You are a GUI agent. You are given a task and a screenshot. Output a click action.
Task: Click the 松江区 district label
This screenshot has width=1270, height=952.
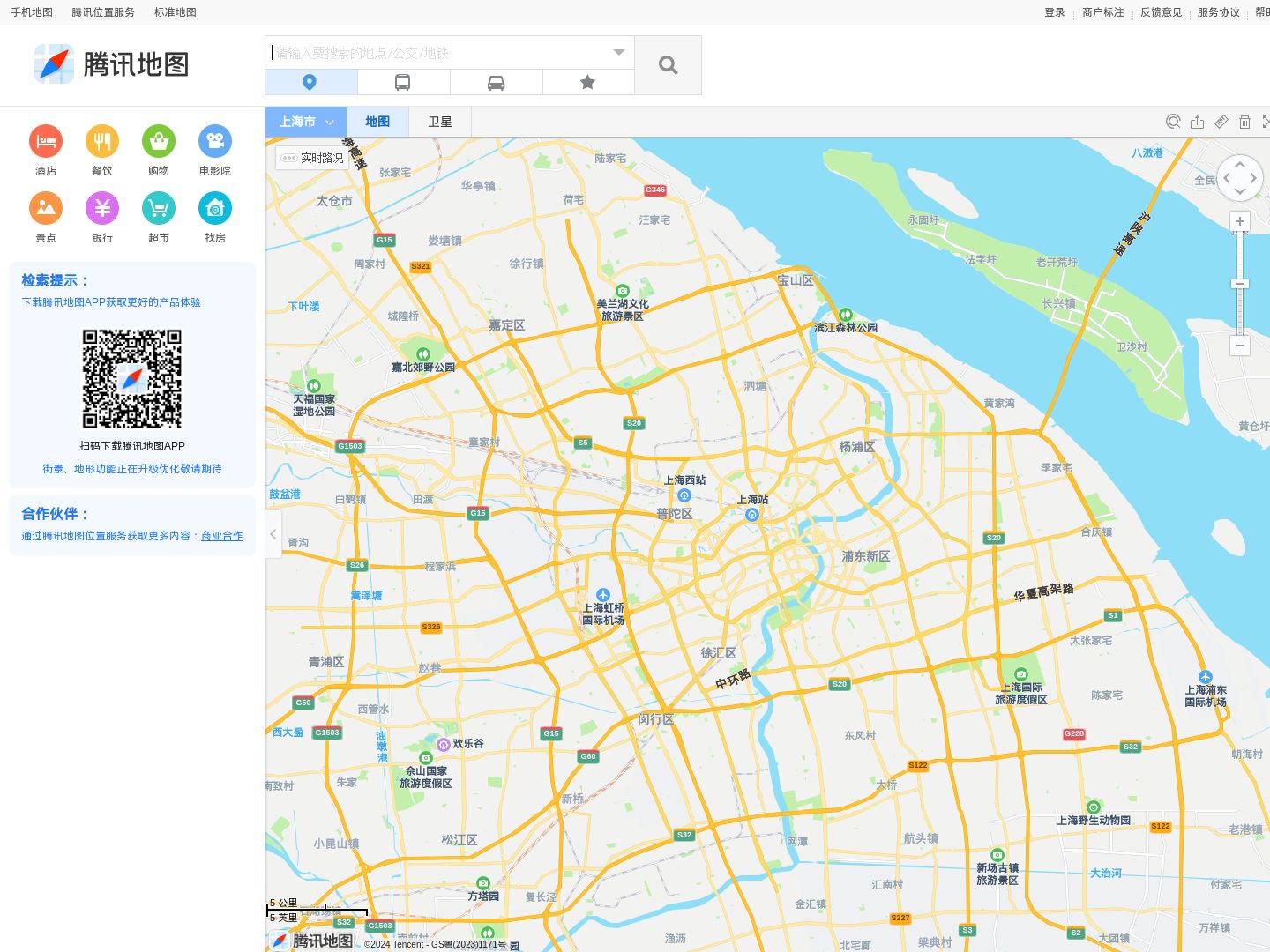pos(459,840)
